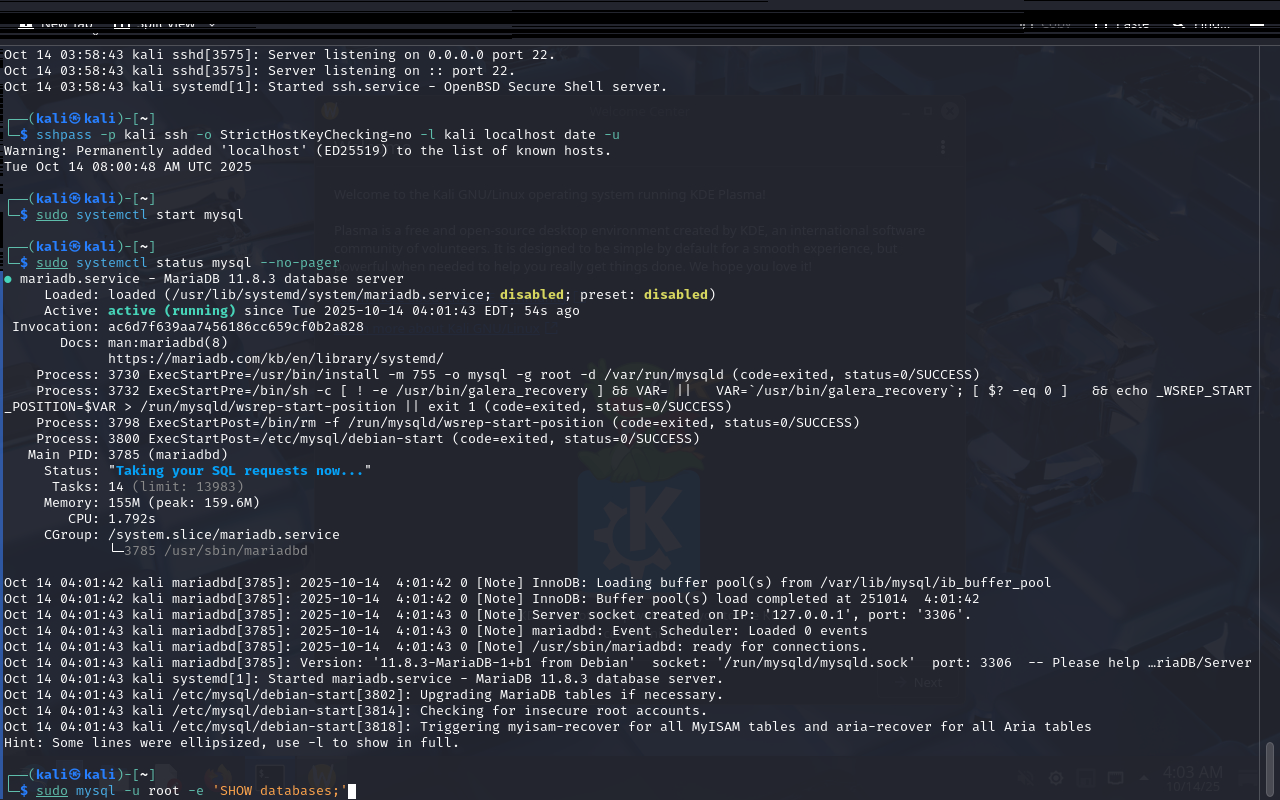The width and height of the screenshot is (1280, 800).
Task: Click the green mariadb.service status dot
Action: (x=8, y=279)
